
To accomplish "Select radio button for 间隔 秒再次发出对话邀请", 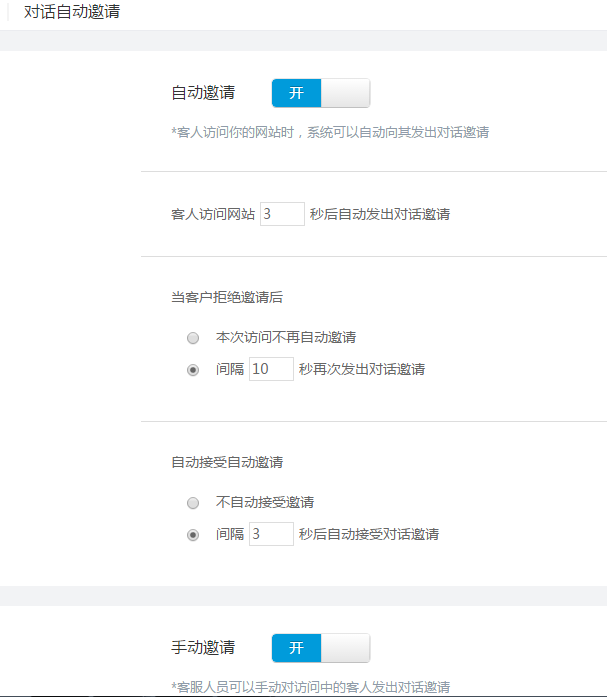I will click(x=193, y=369).
